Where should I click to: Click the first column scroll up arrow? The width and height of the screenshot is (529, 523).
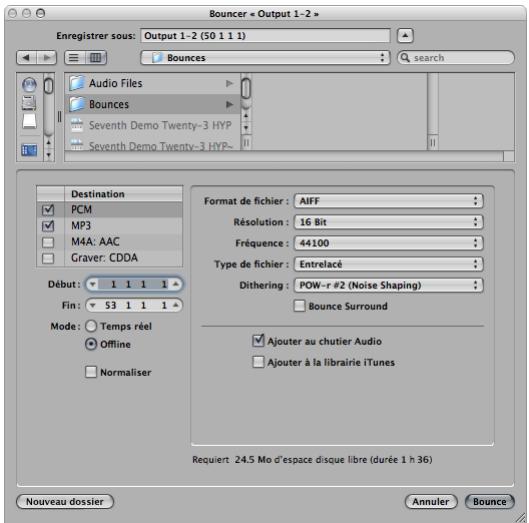point(246,116)
